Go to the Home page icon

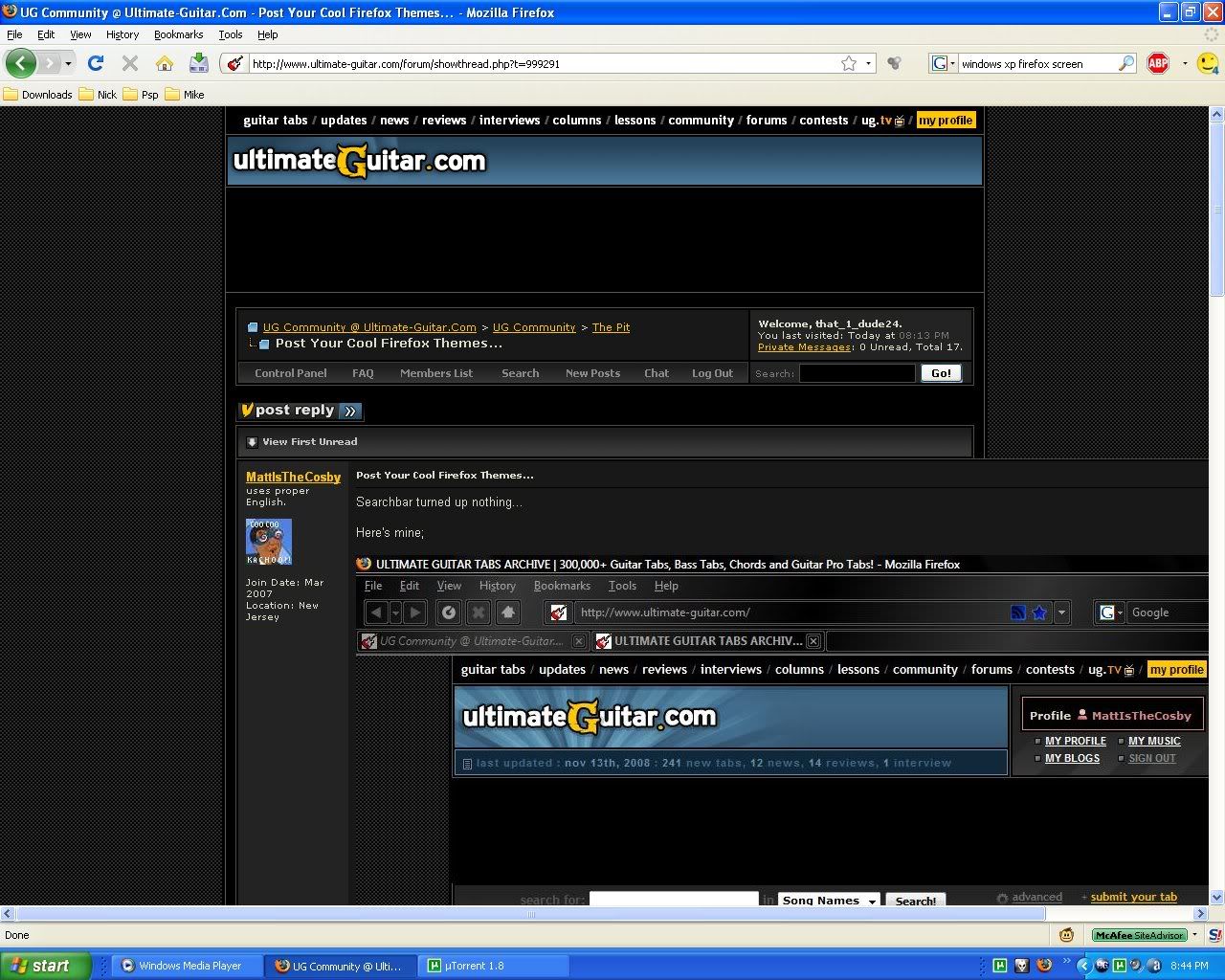point(165,63)
